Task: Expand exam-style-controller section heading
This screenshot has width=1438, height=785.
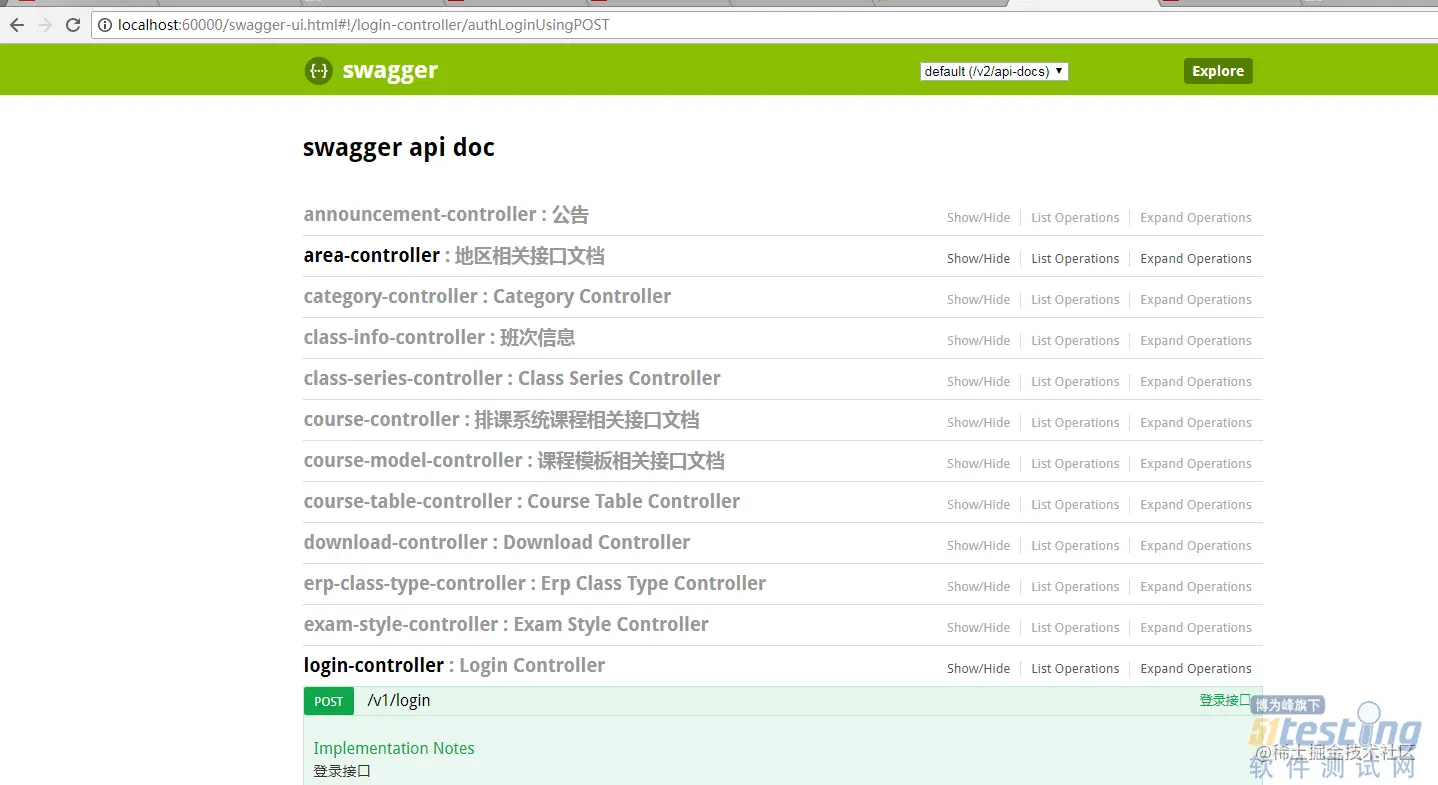Action: tap(506, 625)
